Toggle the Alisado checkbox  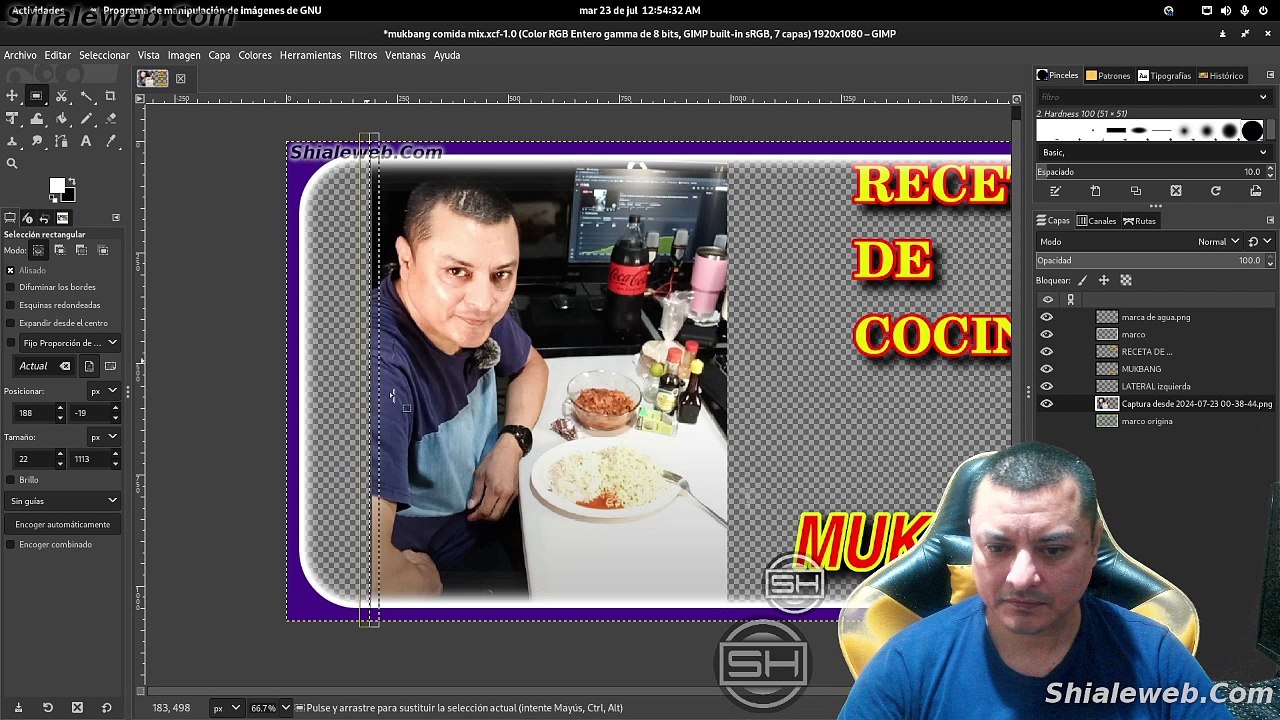(x=11, y=270)
